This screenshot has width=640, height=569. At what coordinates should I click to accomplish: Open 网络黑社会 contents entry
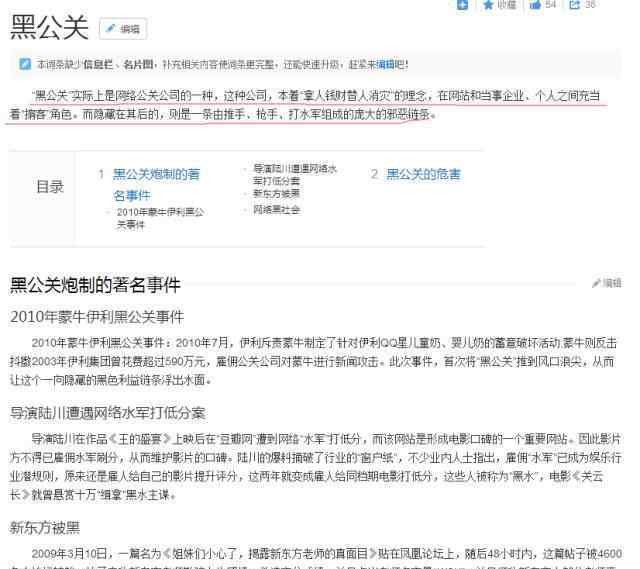276,210
